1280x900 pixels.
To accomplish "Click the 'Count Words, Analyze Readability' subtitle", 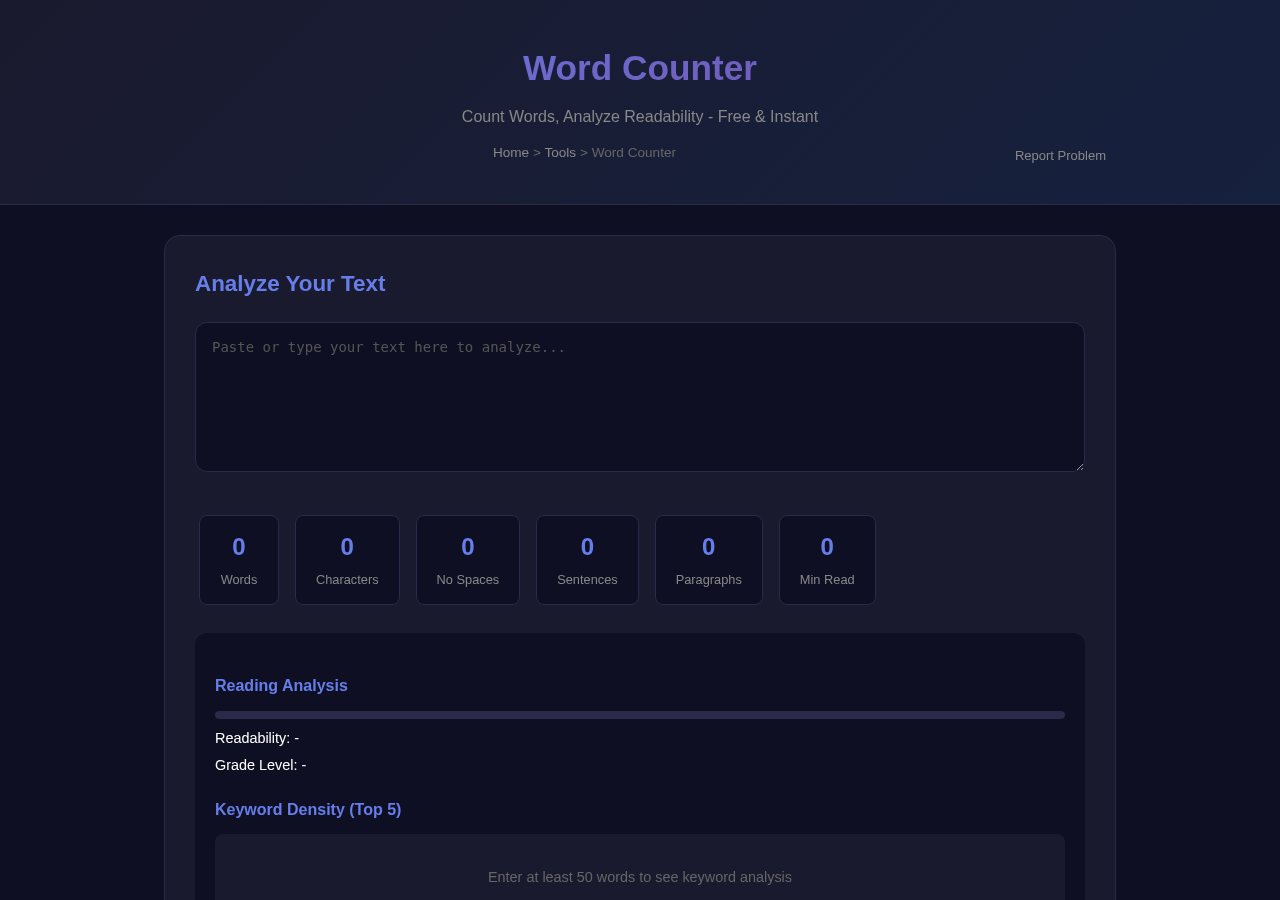I will [640, 117].
